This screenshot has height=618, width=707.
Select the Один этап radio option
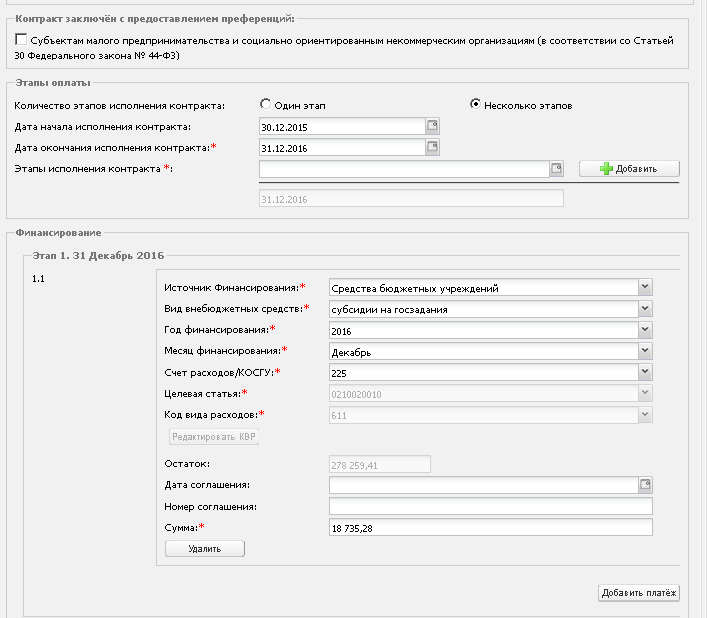click(x=266, y=104)
